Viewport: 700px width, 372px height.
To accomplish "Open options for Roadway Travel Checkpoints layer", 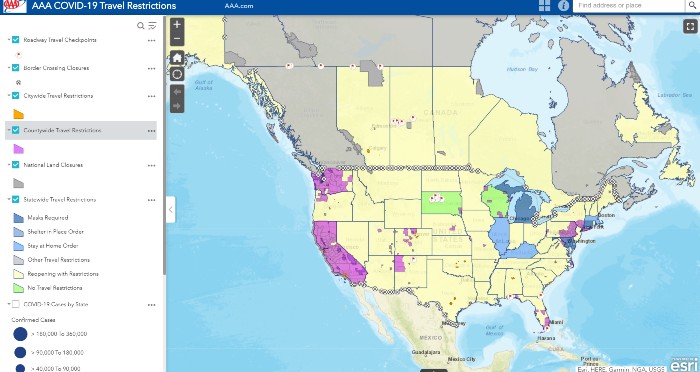I will 152,40.
